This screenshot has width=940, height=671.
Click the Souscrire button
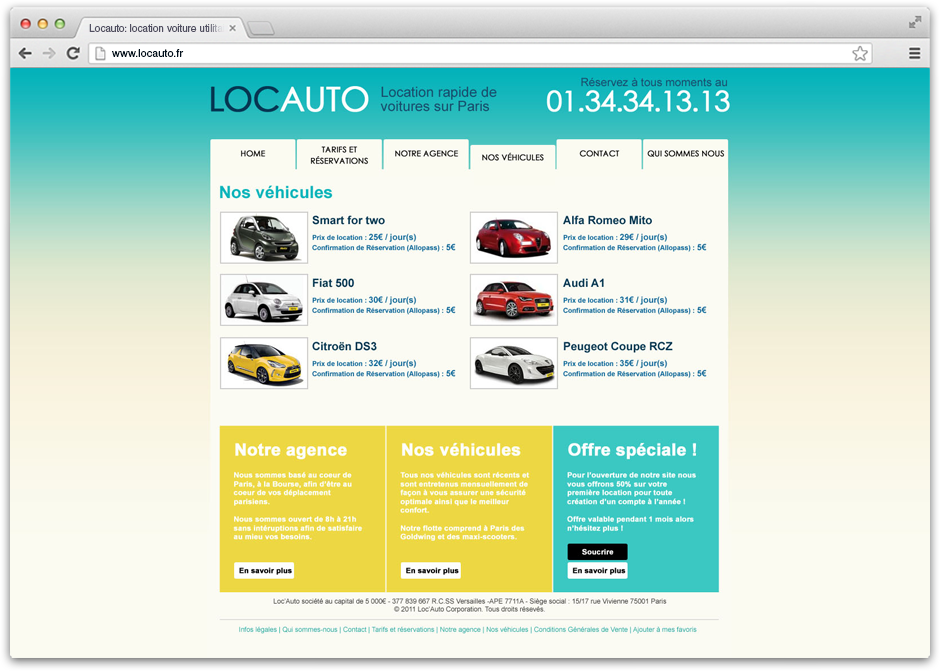coord(597,552)
